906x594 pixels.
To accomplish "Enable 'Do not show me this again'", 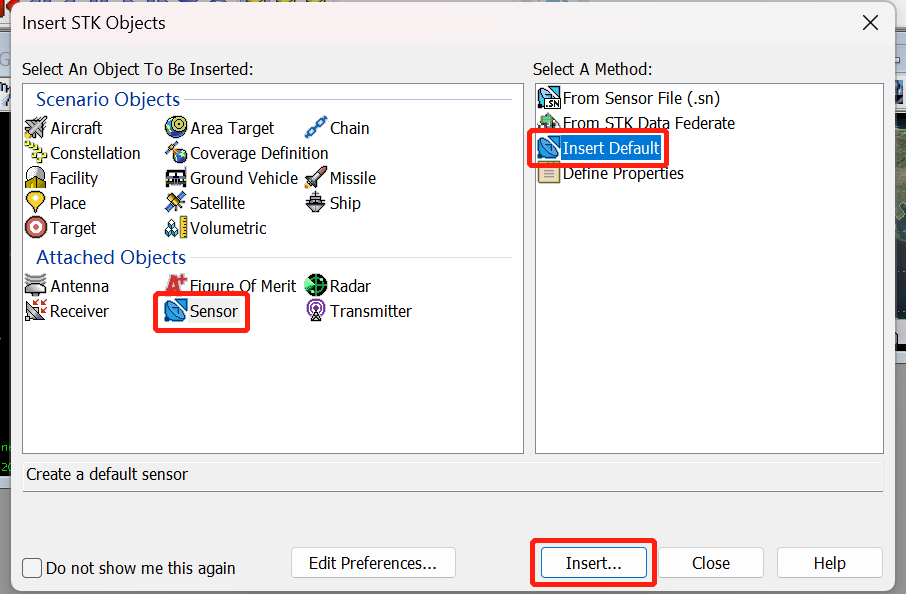I will point(32,568).
